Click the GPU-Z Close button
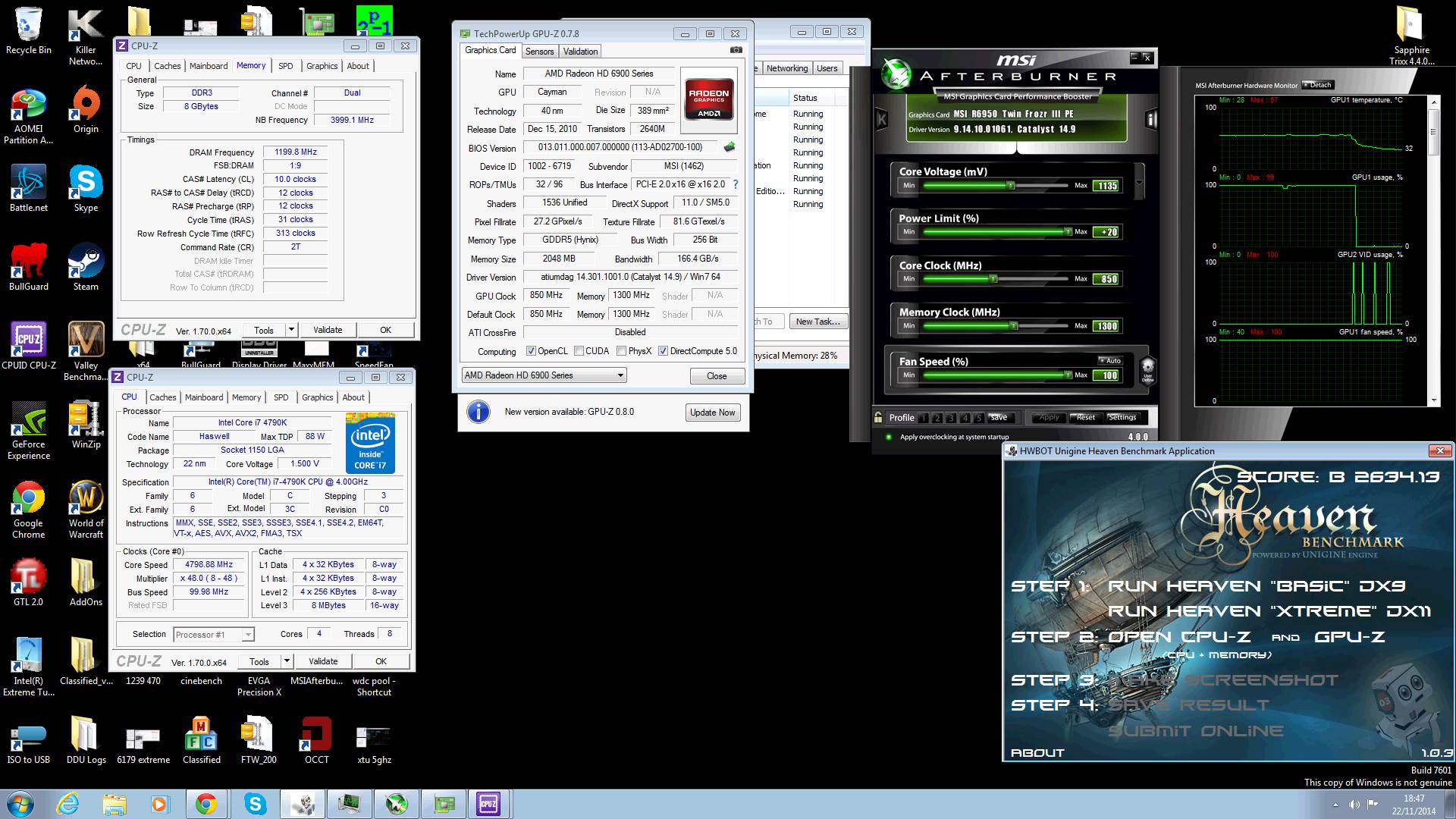Screen dimensions: 1456x819 (717, 376)
